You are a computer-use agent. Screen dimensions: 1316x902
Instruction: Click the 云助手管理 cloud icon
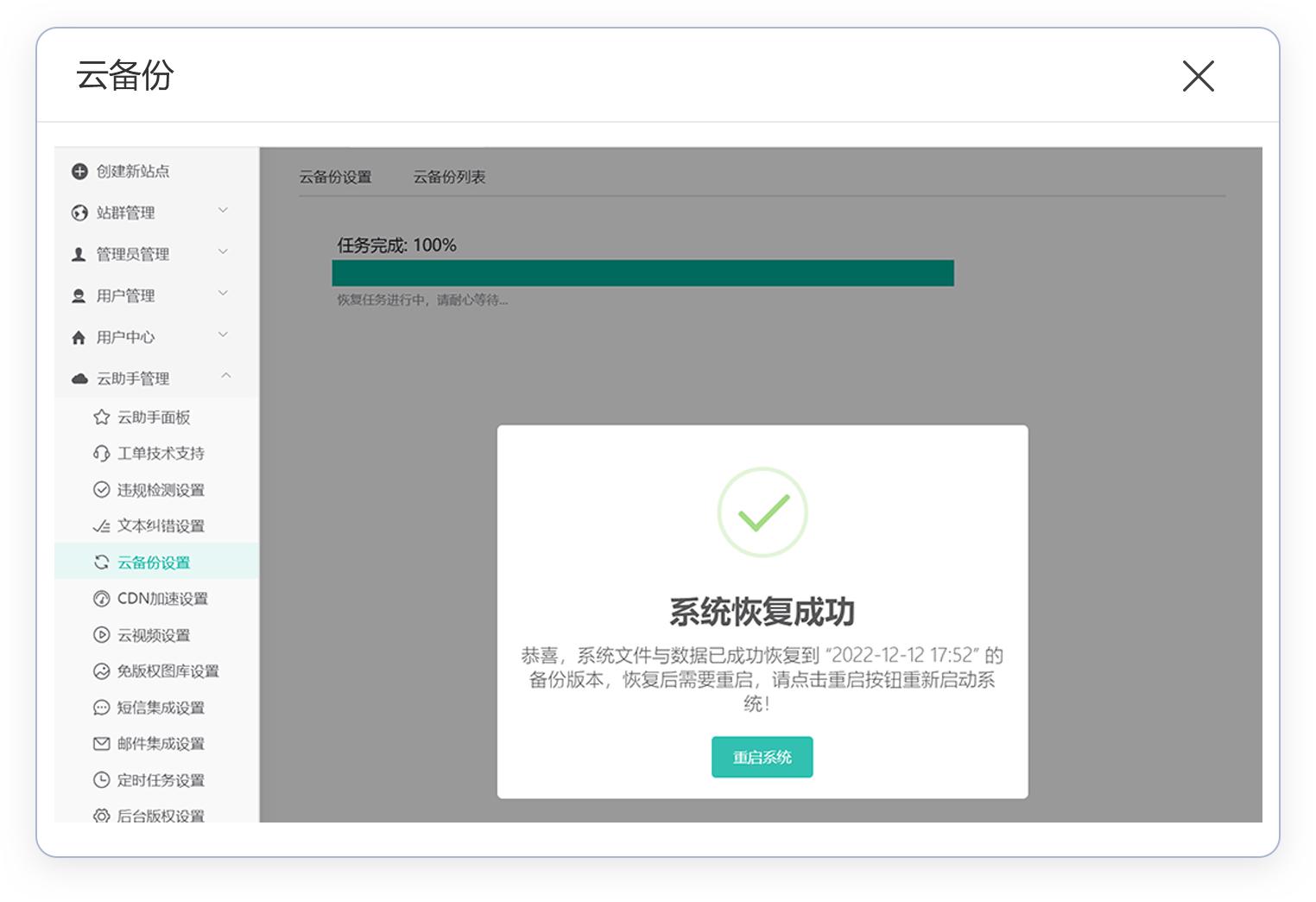coord(79,378)
